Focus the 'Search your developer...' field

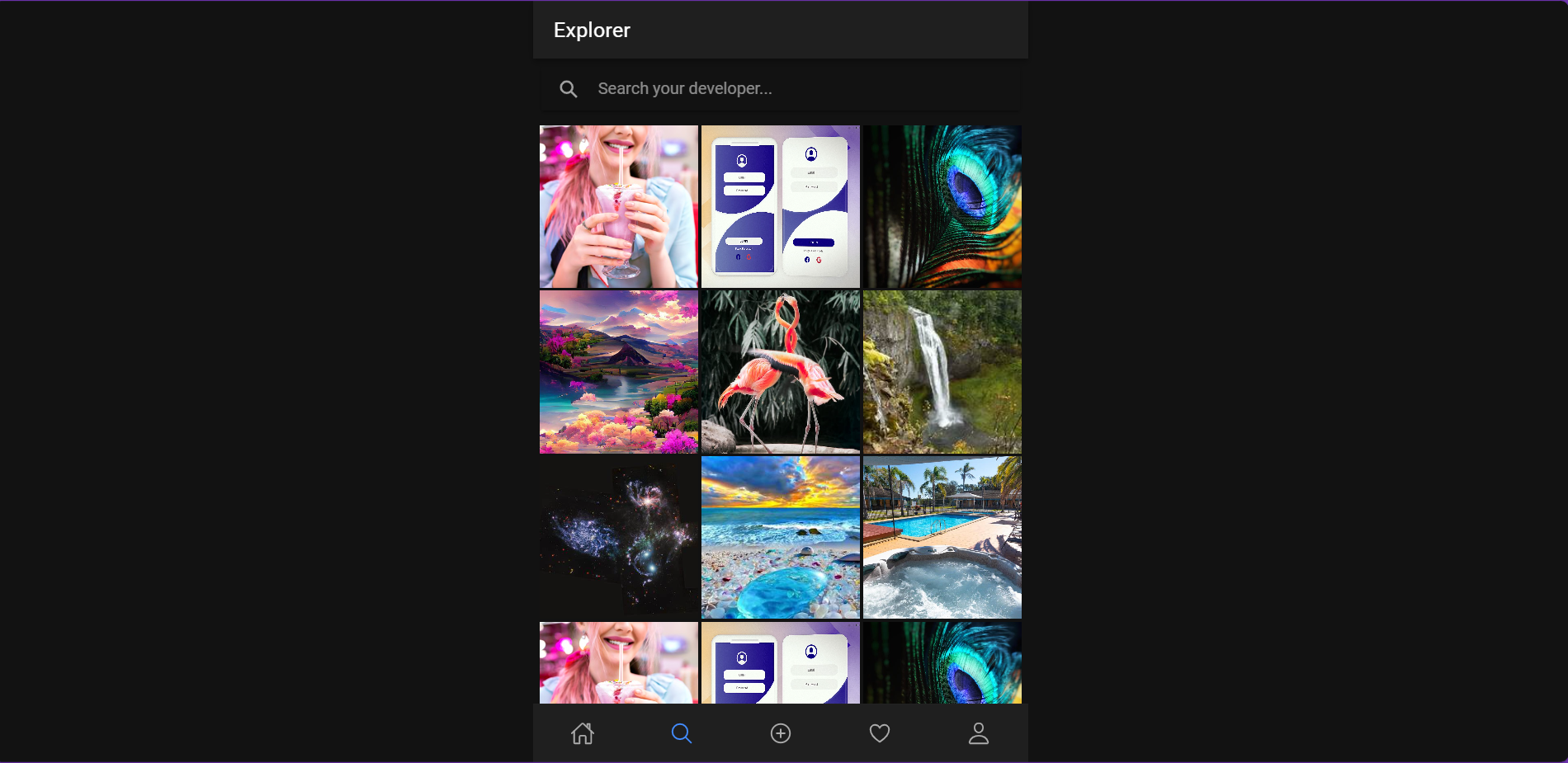pos(792,89)
